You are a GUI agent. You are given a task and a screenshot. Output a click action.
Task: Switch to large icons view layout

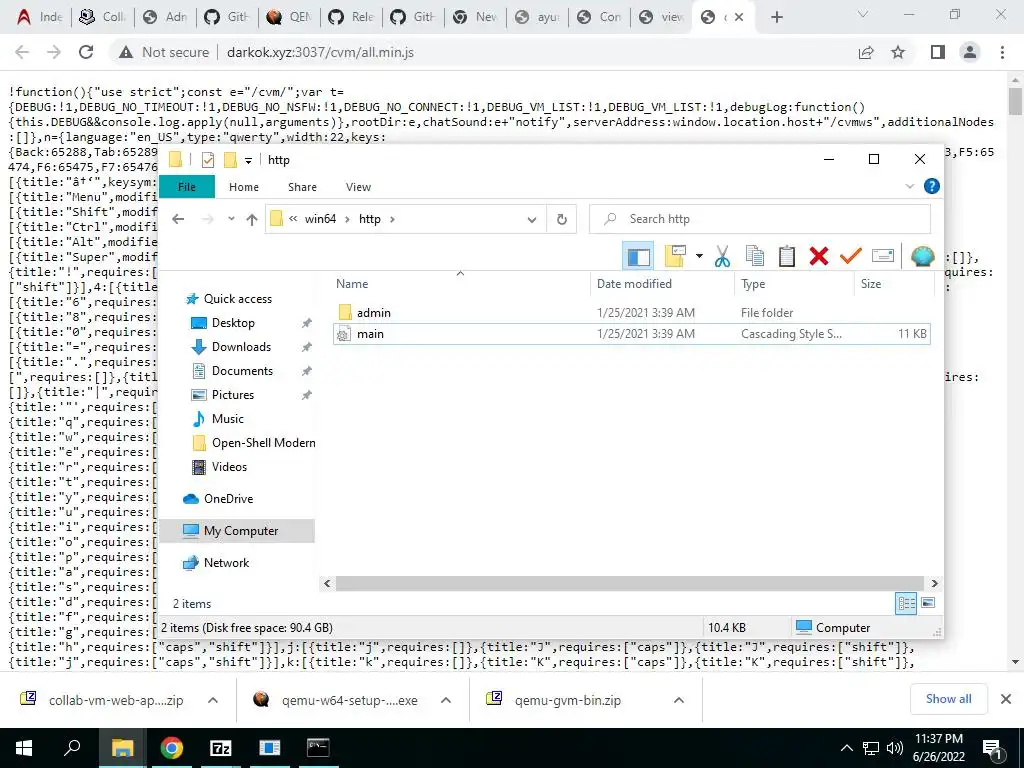pos(928,603)
